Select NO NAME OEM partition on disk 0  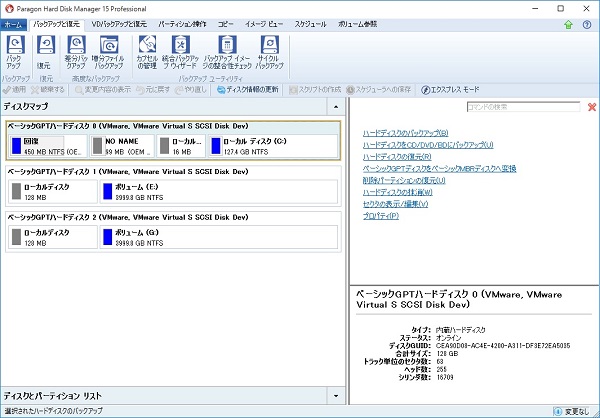(x=122, y=146)
